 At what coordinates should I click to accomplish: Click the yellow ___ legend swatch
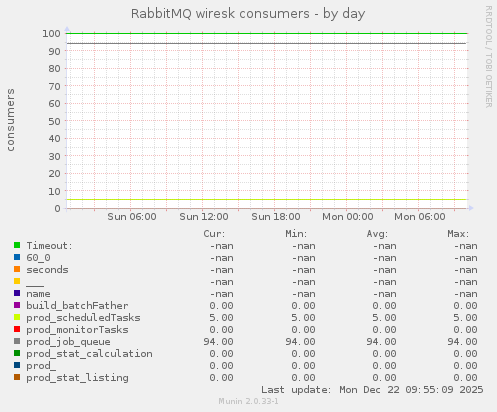tap(17, 281)
